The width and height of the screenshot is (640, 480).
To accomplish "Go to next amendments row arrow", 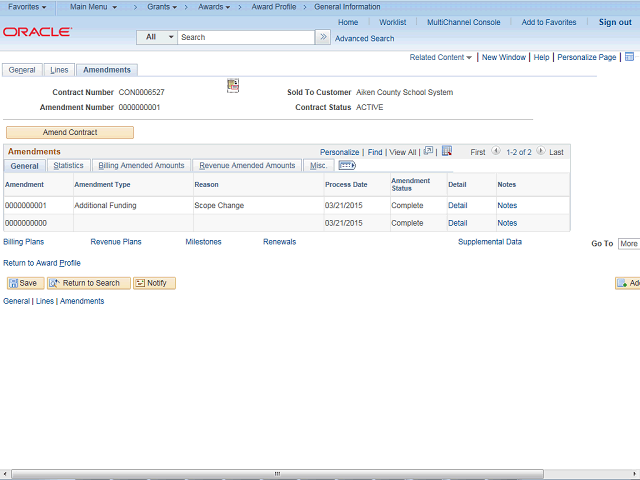I will point(540,151).
